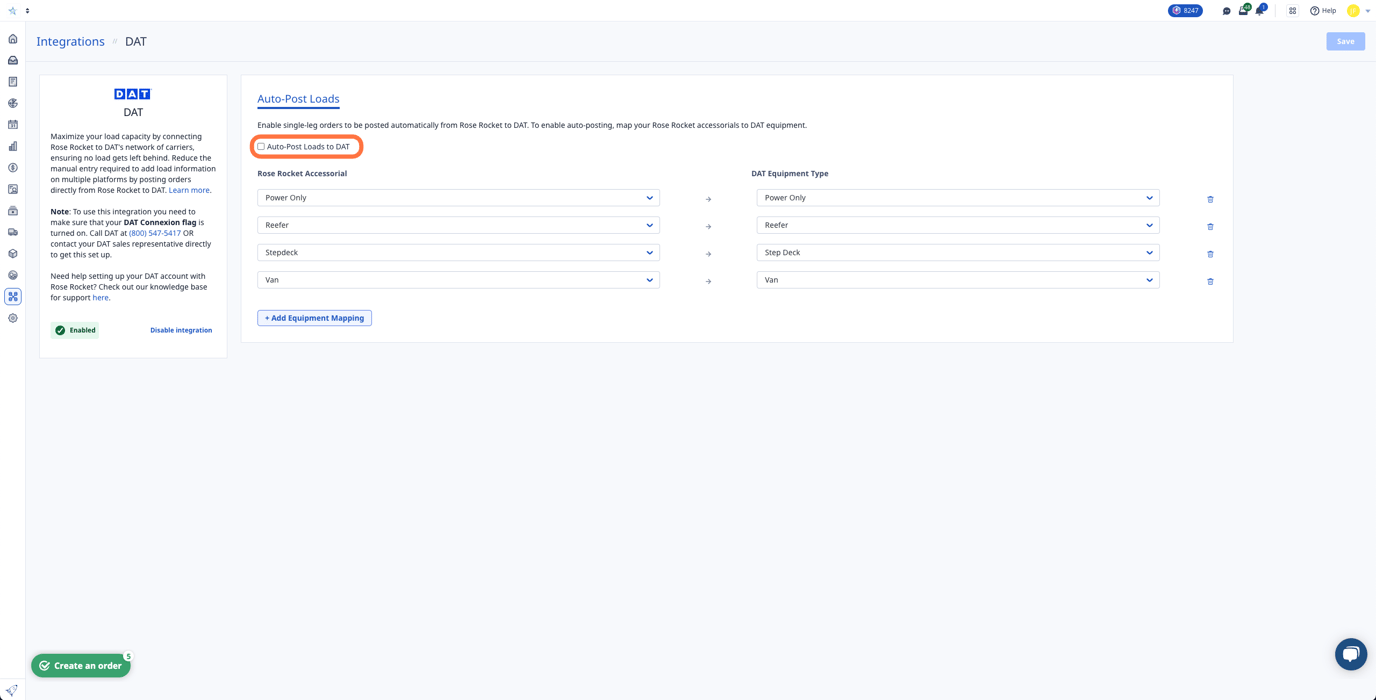
Task: Collapse the left sidebar with the top toggle
Action: click(26, 11)
